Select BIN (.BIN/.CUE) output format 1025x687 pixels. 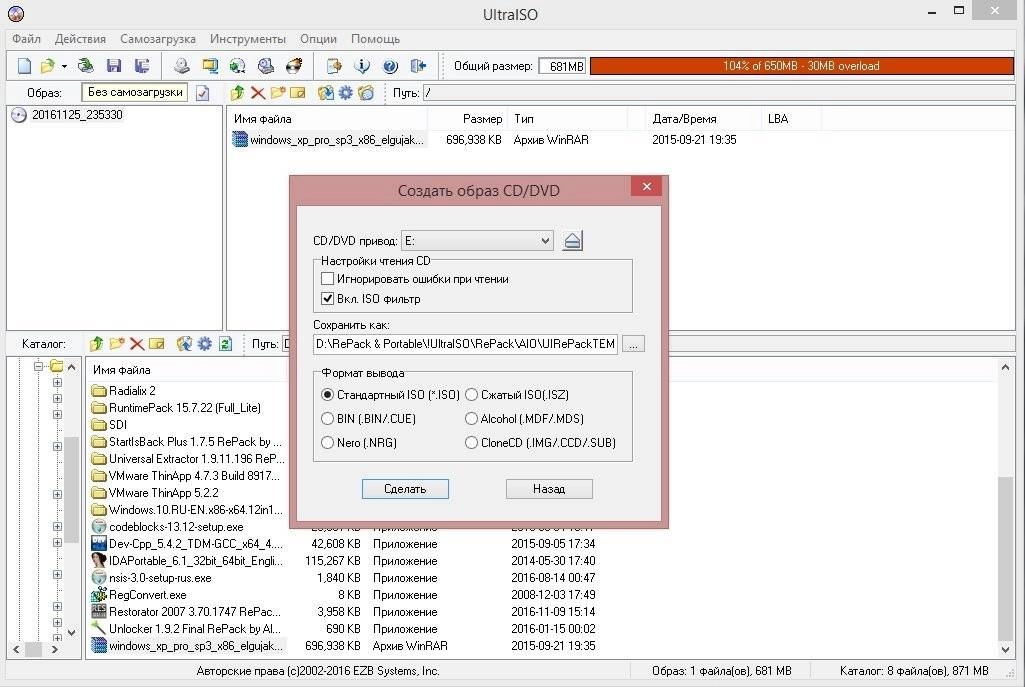coord(328,418)
